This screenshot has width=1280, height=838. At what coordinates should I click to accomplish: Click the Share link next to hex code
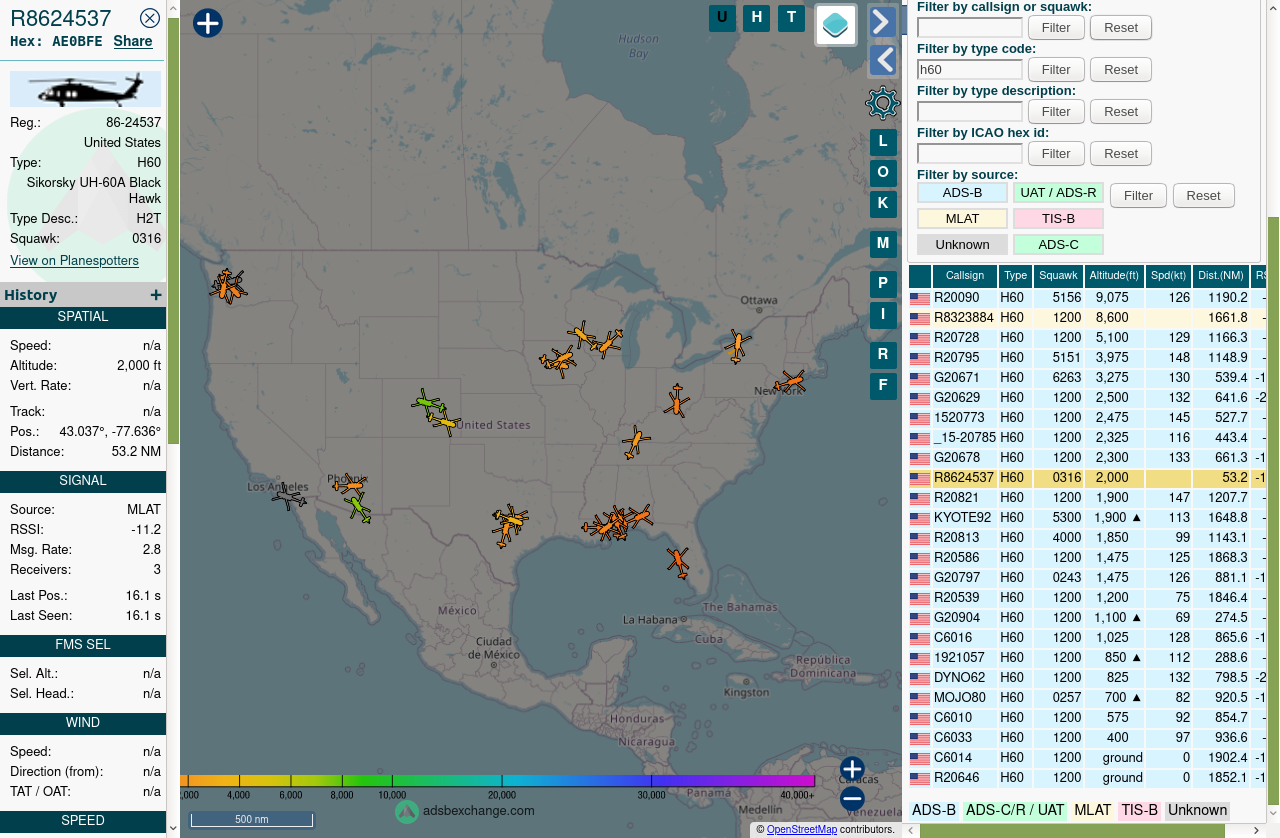[x=133, y=42]
